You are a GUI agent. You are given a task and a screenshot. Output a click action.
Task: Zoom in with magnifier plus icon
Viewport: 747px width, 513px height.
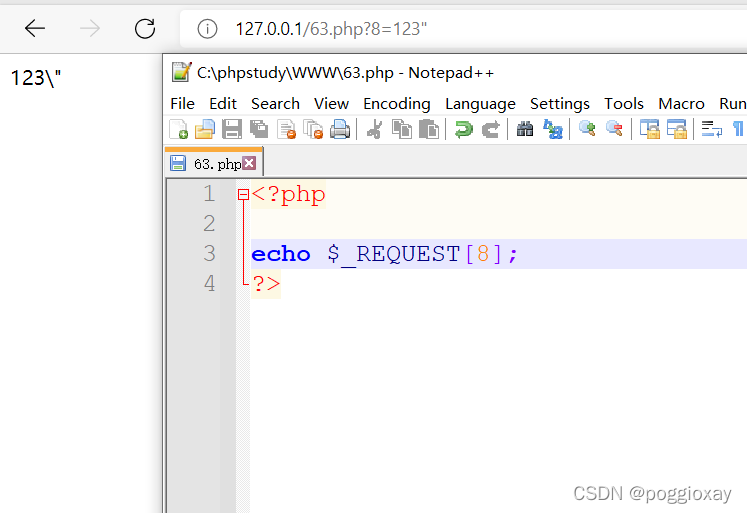(x=587, y=129)
